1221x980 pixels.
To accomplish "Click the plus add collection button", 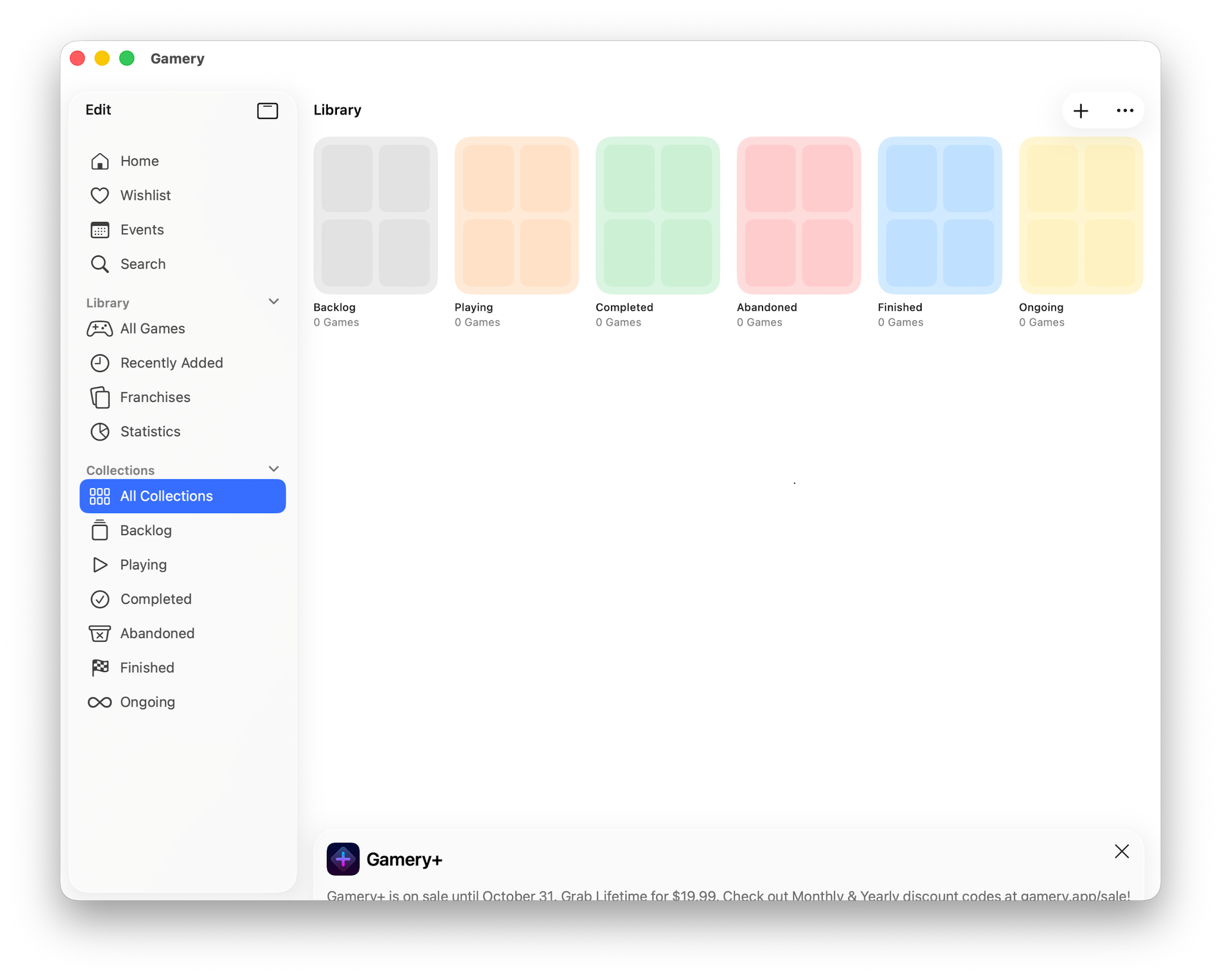I will 1081,110.
